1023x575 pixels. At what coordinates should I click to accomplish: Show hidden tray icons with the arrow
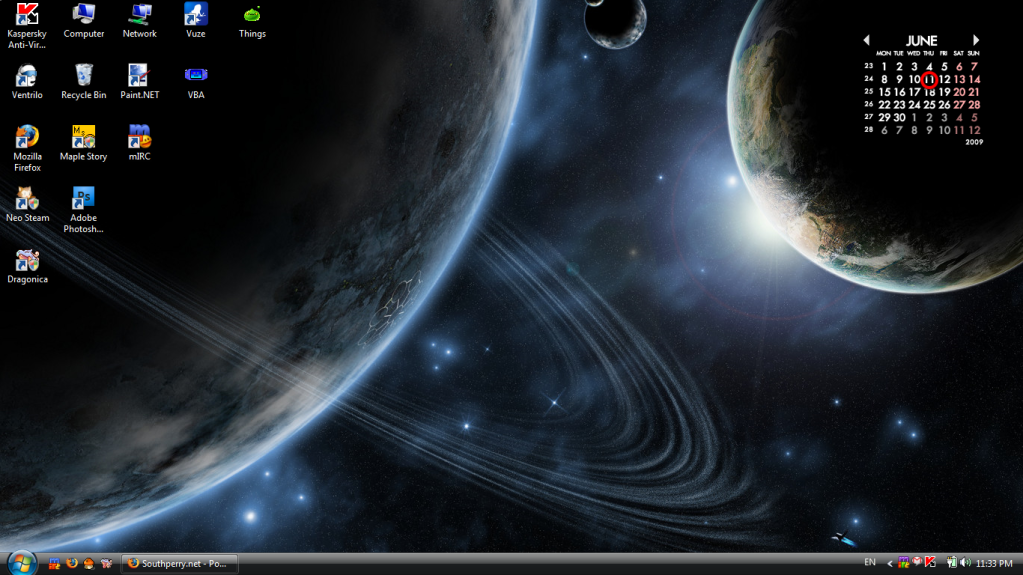click(889, 563)
